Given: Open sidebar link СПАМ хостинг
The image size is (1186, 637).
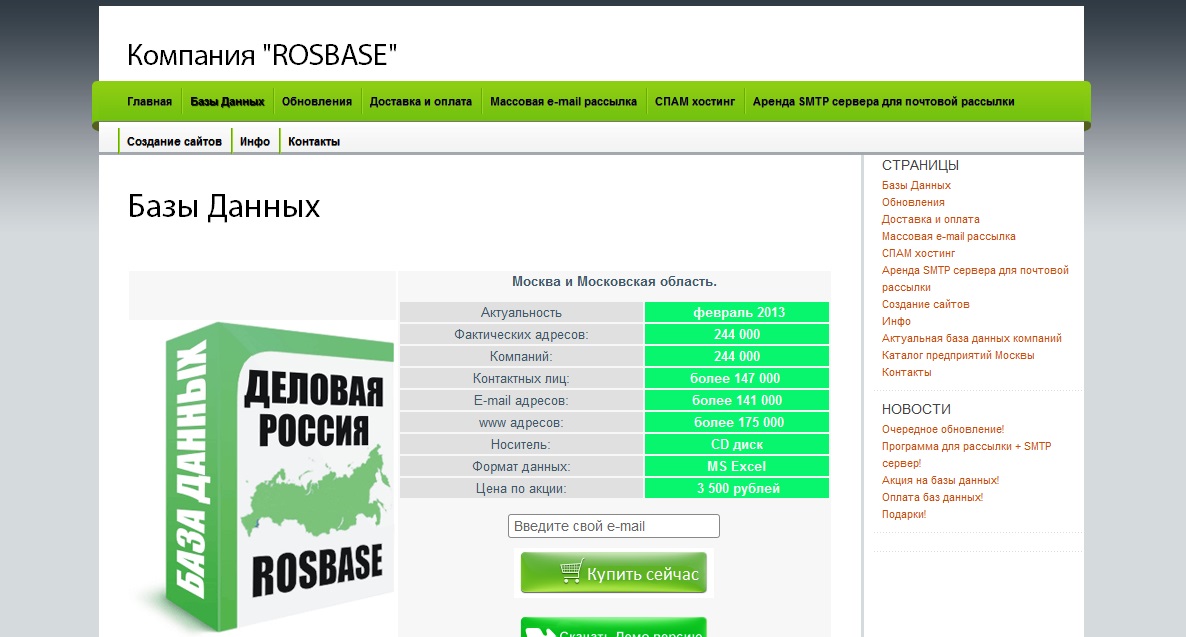Looking at the screenshot, I should point(918,253).
